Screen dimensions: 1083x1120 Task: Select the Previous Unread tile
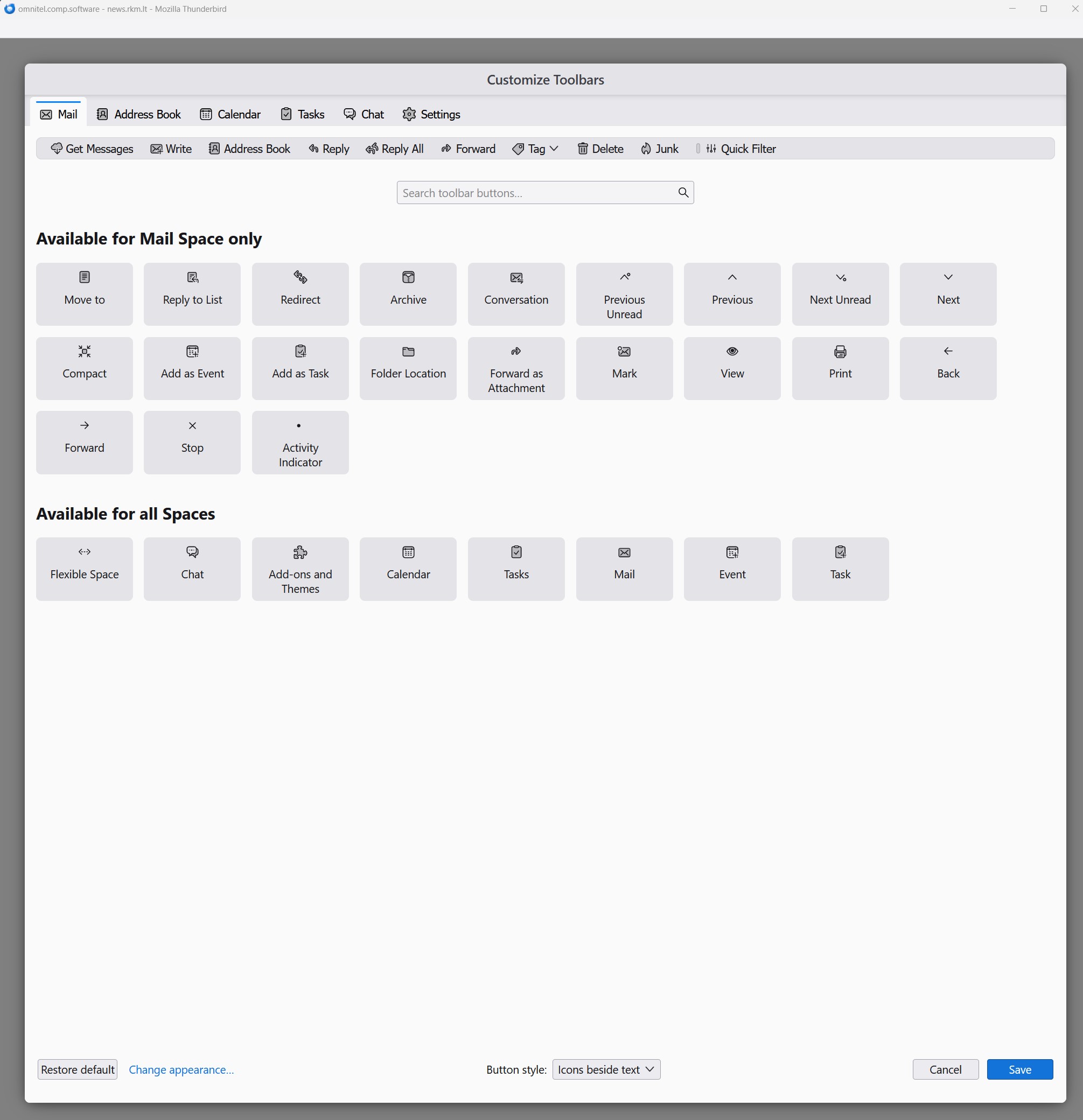click(x=624, y=293)
